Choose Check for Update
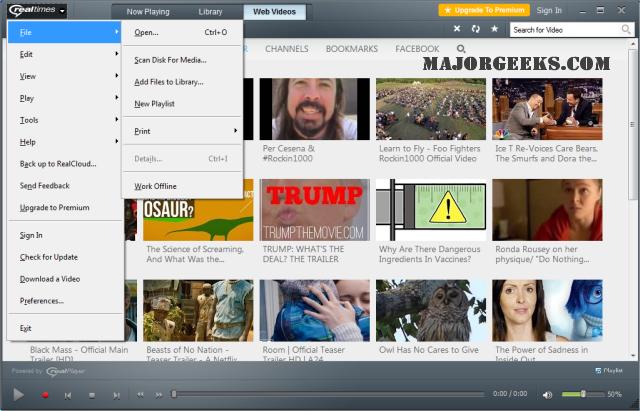Image resolution: width=640 pixels, height=411 pixels. (64, 257)
